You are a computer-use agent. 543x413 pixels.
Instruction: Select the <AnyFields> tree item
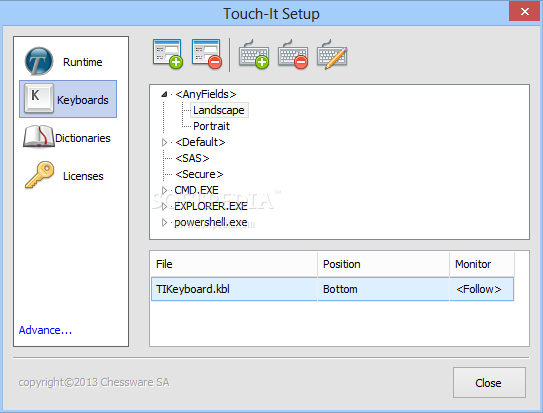(206, 94)
